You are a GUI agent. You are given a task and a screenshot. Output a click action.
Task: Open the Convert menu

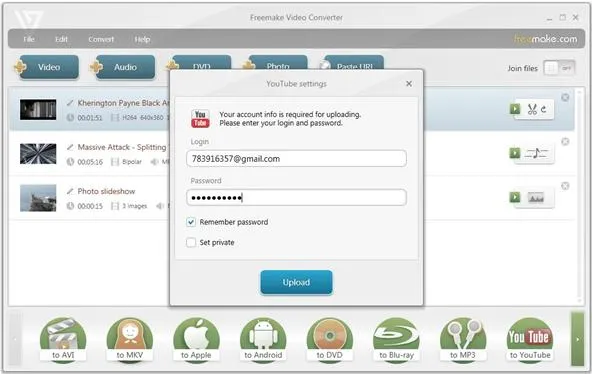coord(101,39)
